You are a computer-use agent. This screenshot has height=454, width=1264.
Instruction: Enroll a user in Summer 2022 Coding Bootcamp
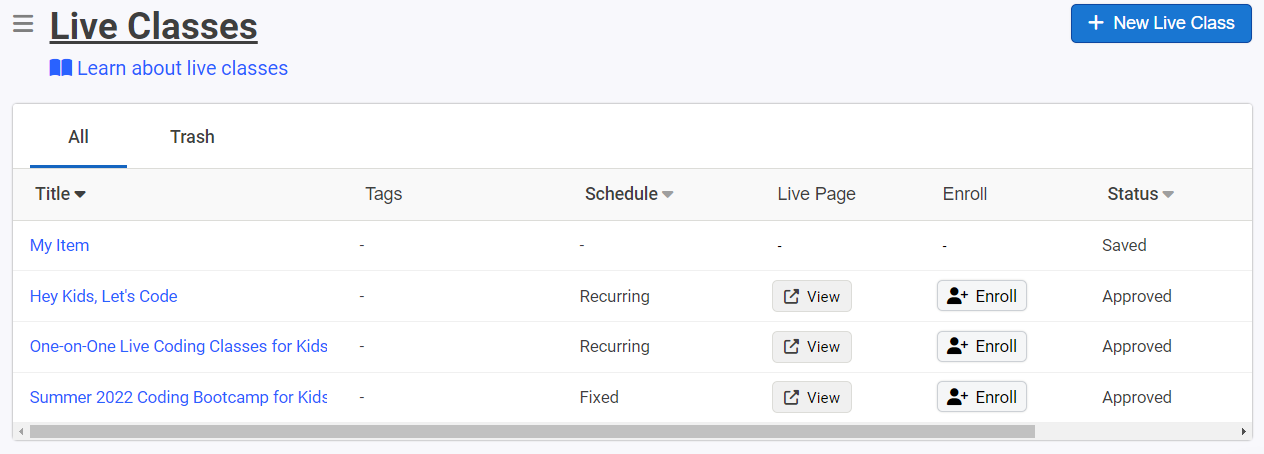point(982,397)
